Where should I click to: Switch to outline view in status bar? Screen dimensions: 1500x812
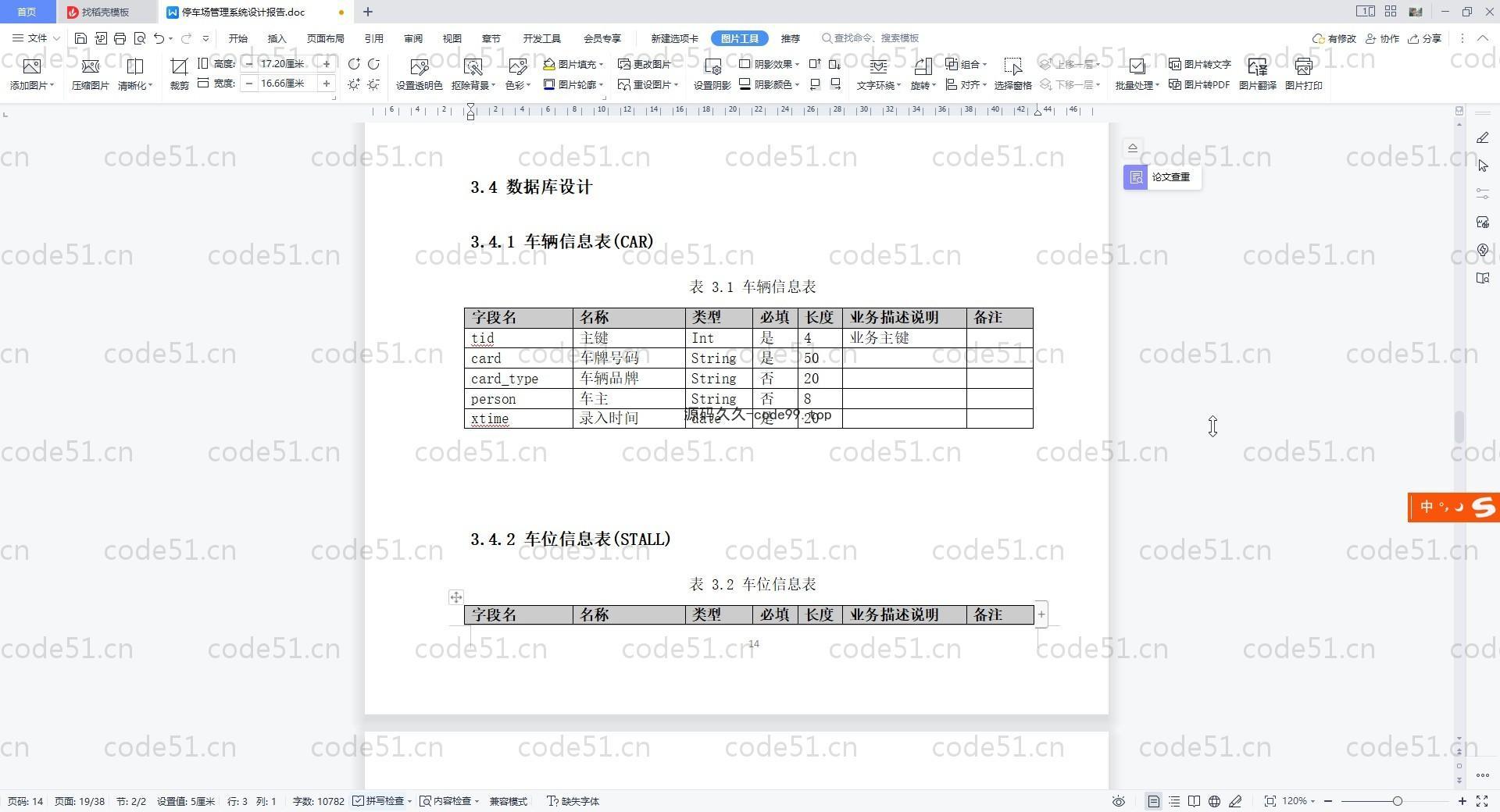[1174, 801]
